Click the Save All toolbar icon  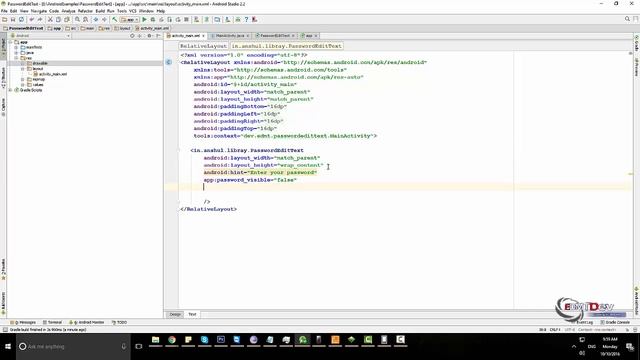click(13, 19)
